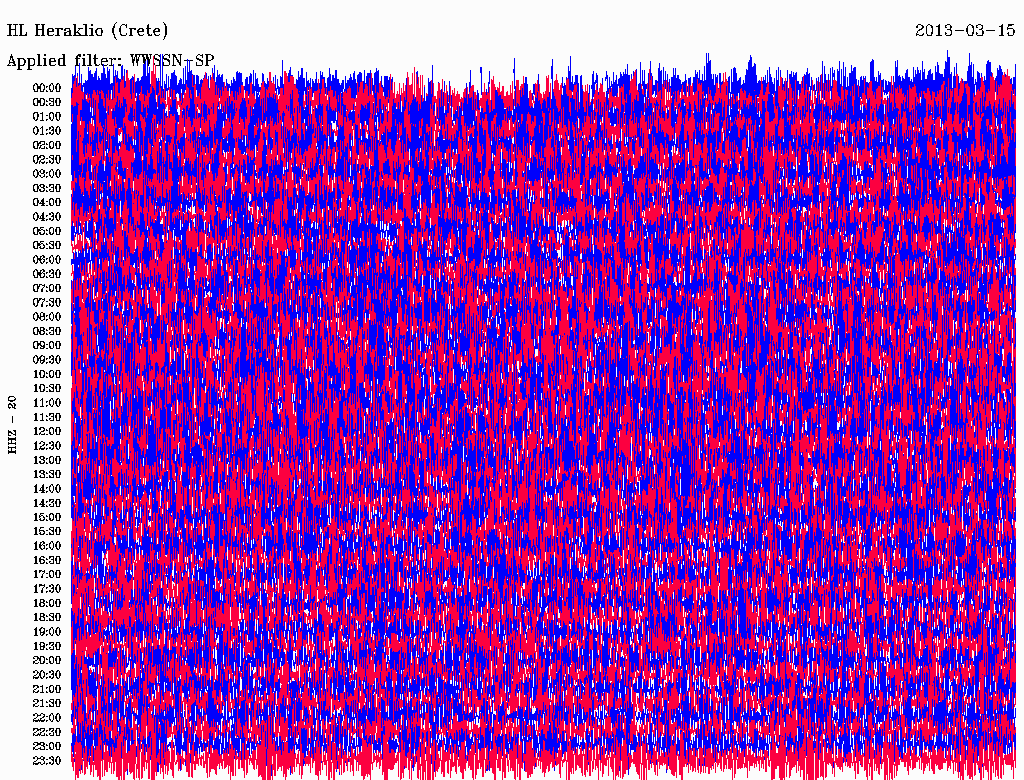Viewport: 1024px width, 780px height.
Task: Select the 06:00 trace time label
Action: coord(47,260)
